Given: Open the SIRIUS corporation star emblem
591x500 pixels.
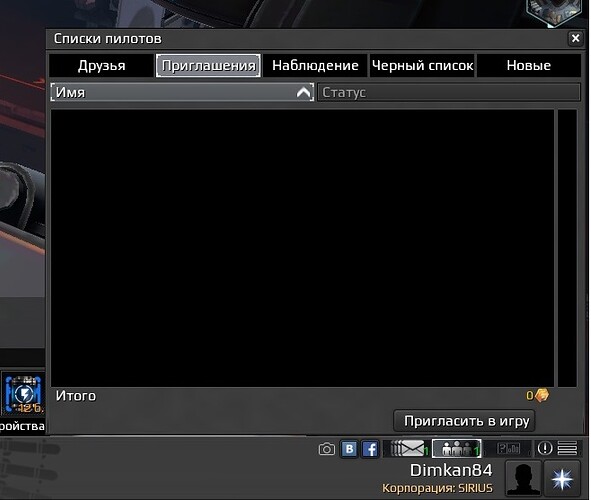Looking at the screenshot, I should pos(562,479).
